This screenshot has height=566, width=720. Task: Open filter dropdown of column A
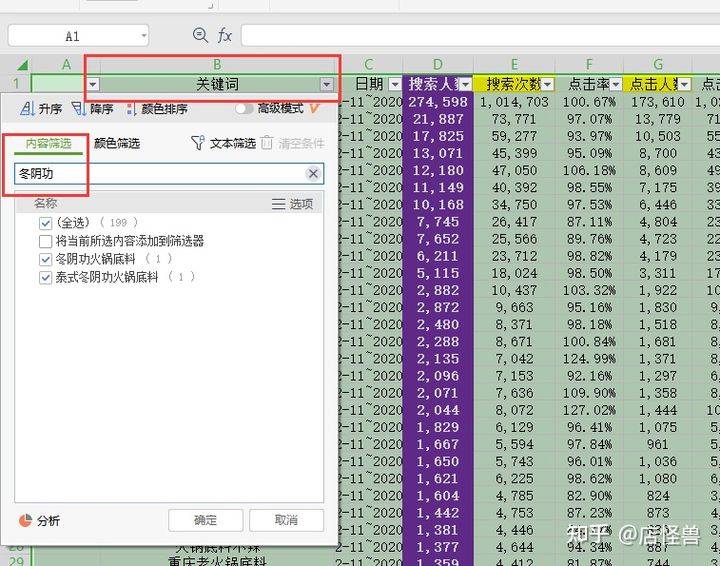(x=93, y=84)
